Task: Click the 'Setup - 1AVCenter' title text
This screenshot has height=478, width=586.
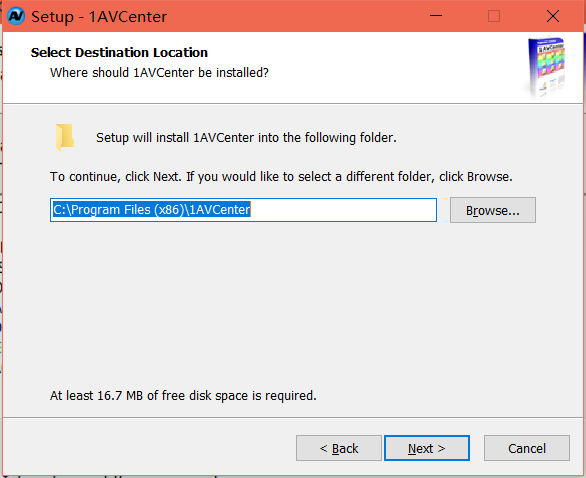Action: (99, 17)
